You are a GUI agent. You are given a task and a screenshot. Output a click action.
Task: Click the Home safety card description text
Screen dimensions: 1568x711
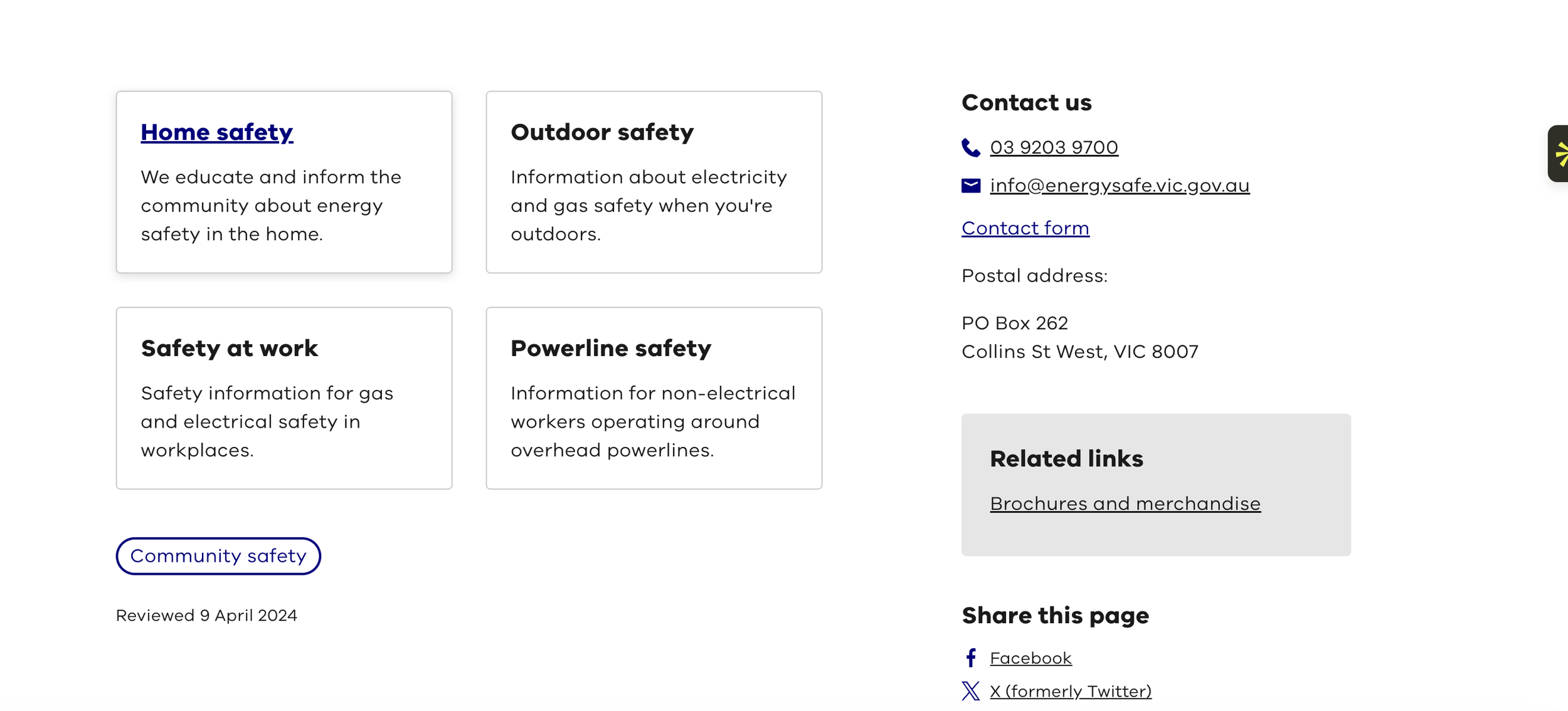(271, 206)
